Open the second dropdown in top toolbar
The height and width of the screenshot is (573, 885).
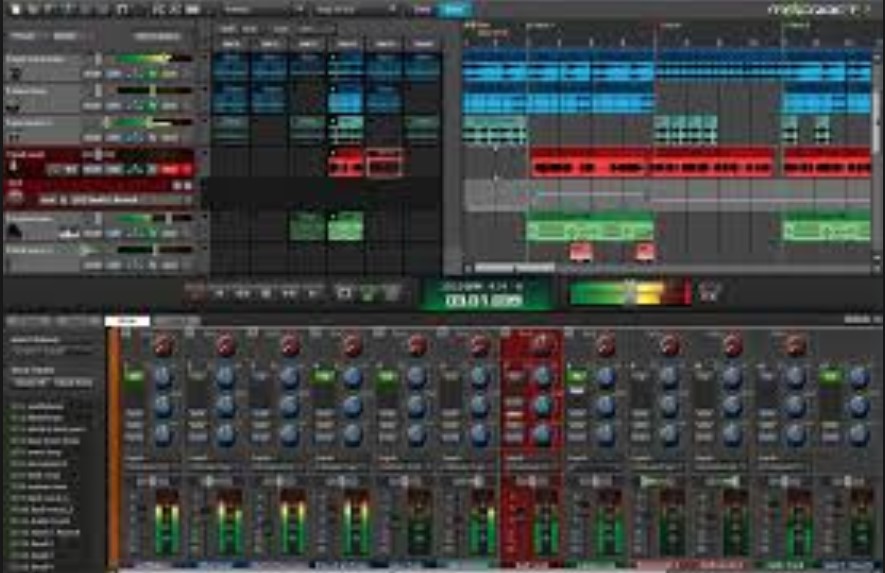[x=356, y=10]
